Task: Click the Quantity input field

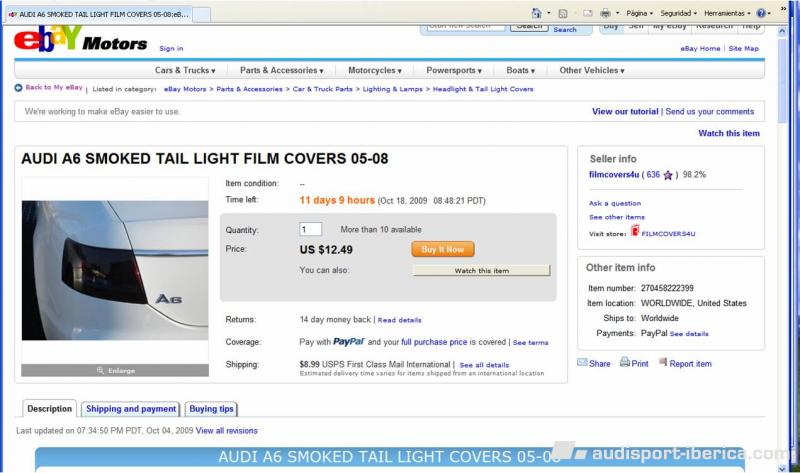Action: pos(310,229)
